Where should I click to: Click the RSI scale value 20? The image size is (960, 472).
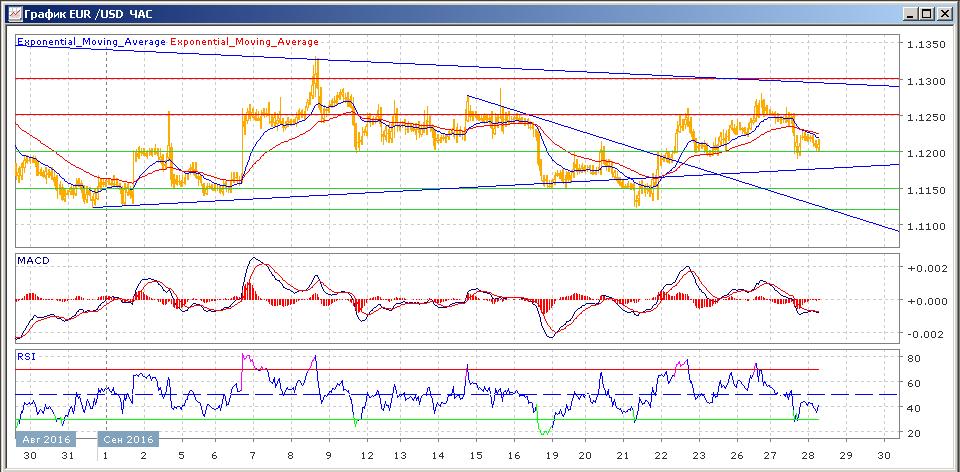click(916, 433)
